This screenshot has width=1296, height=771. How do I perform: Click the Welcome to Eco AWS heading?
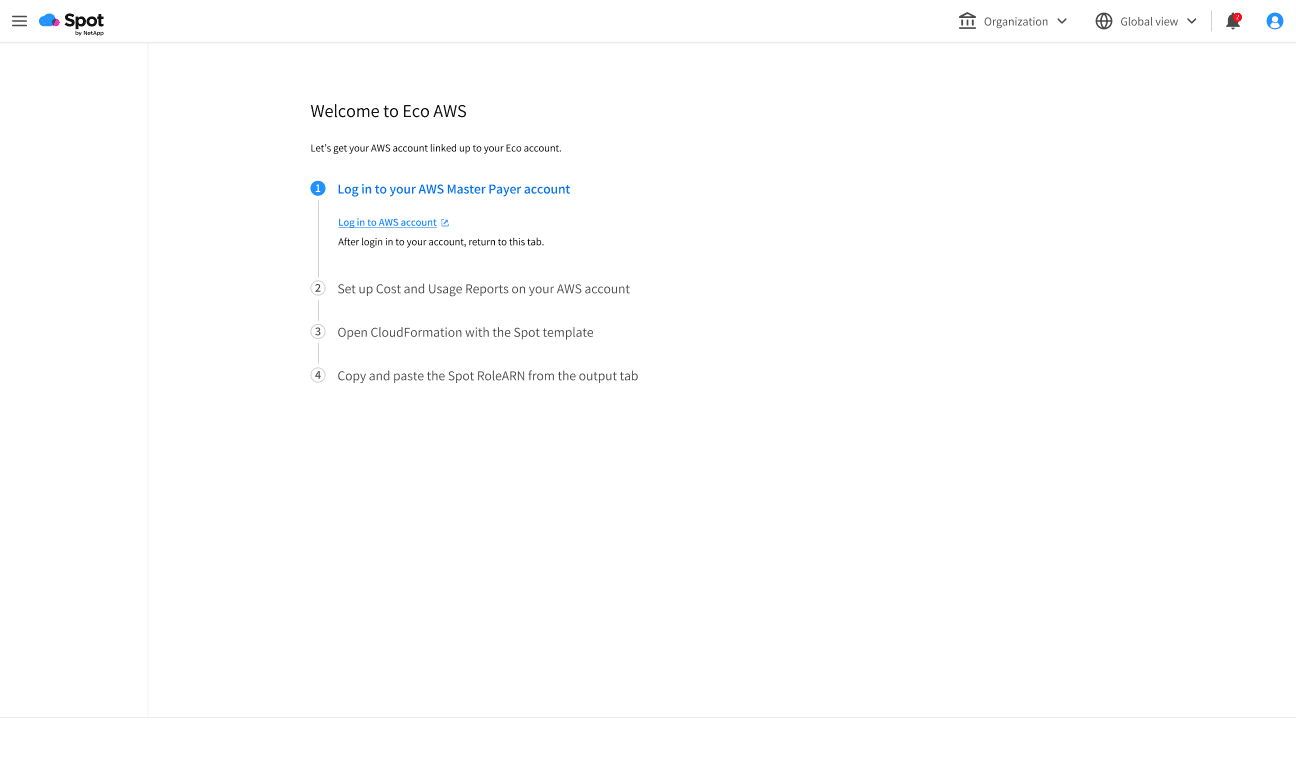pyautogui.click(x=389, y=111)
